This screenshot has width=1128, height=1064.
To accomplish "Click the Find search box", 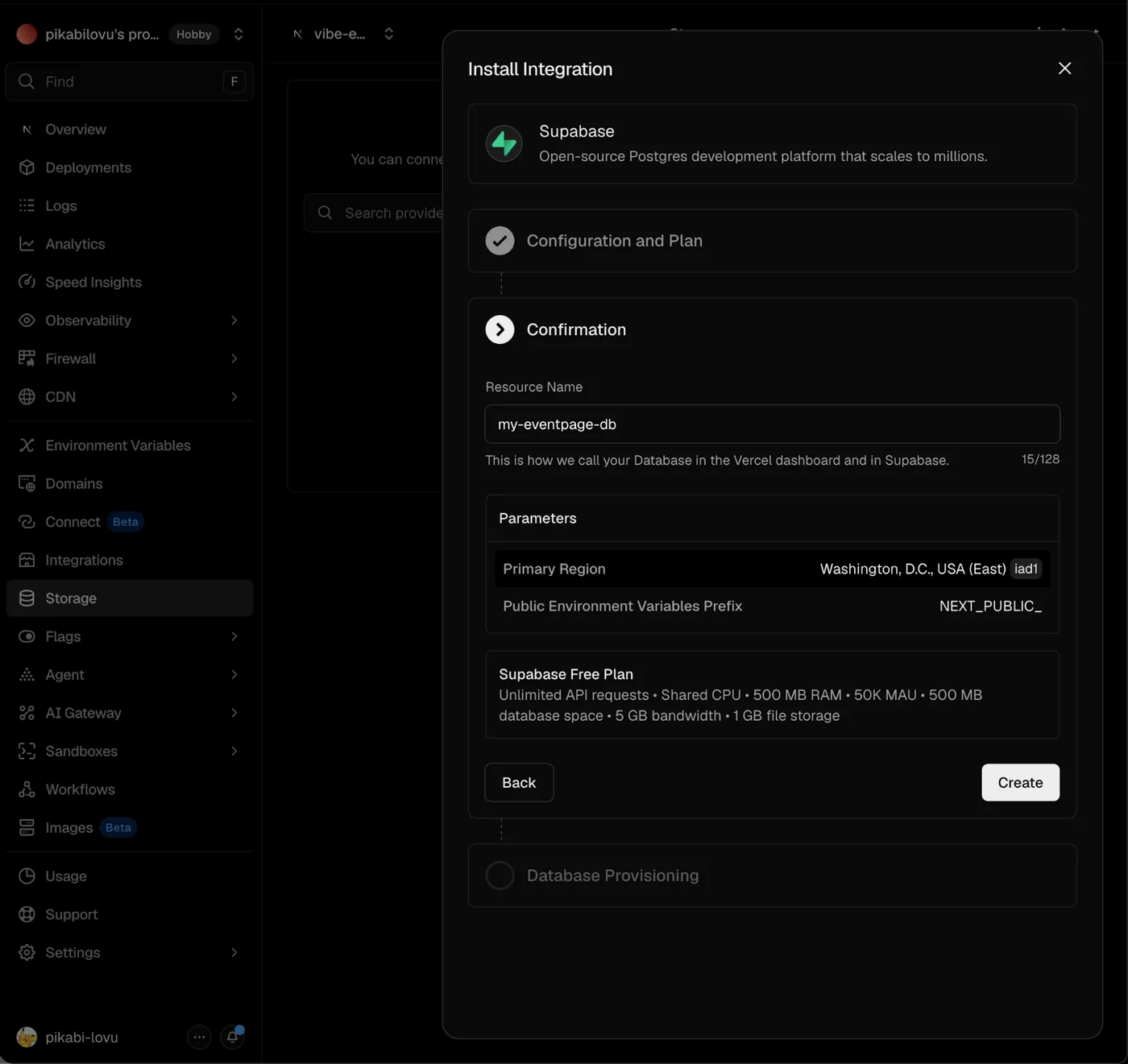I will [x=130, y=81].
